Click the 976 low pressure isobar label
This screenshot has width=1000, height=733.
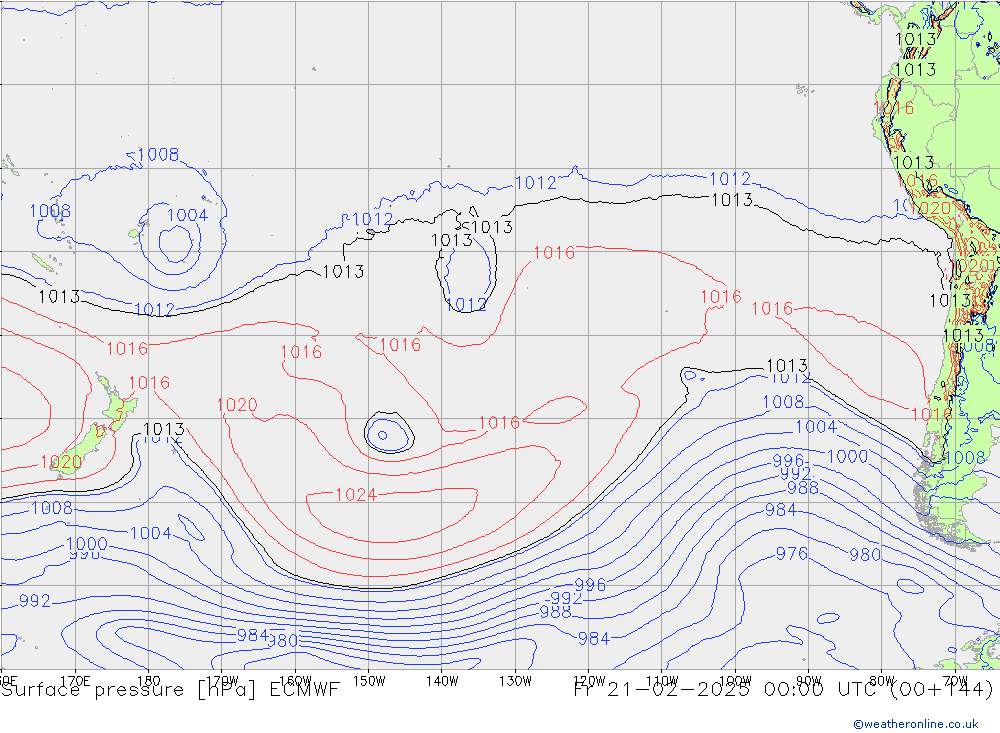pos(791,554)
